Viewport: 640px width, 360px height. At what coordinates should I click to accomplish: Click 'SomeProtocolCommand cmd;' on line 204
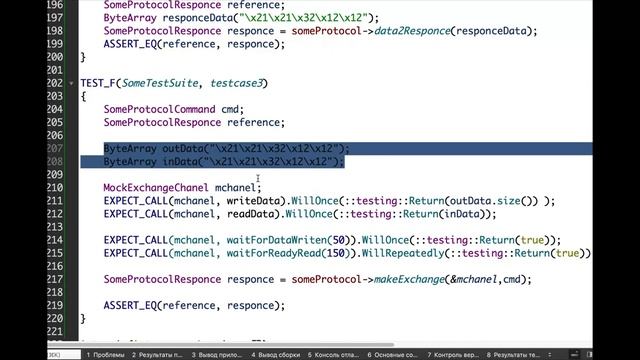coord(173,109)
